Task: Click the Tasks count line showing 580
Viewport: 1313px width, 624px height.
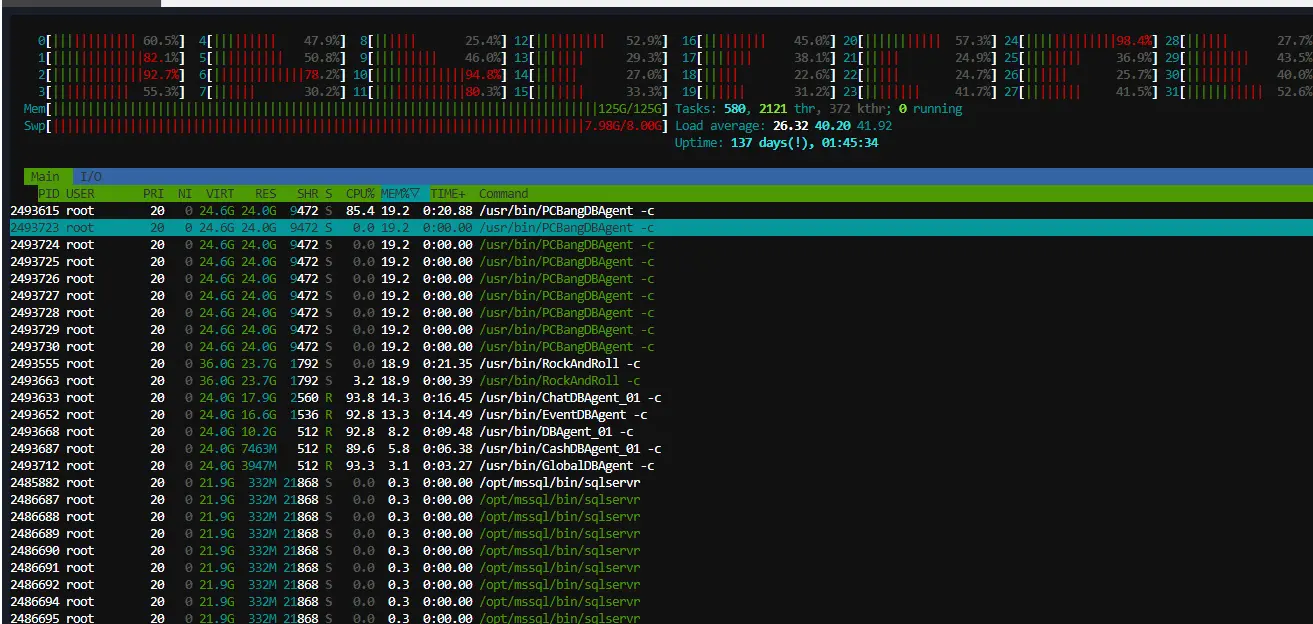Action: pyautogui.click(x=819, y=109)
